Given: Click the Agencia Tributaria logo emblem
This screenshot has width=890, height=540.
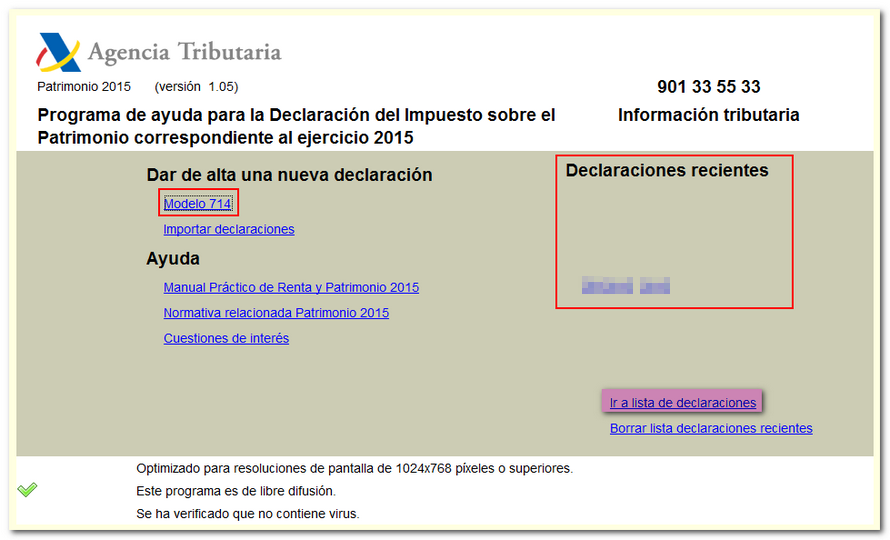Looking at the screenshot, I should tap(58, 53).
